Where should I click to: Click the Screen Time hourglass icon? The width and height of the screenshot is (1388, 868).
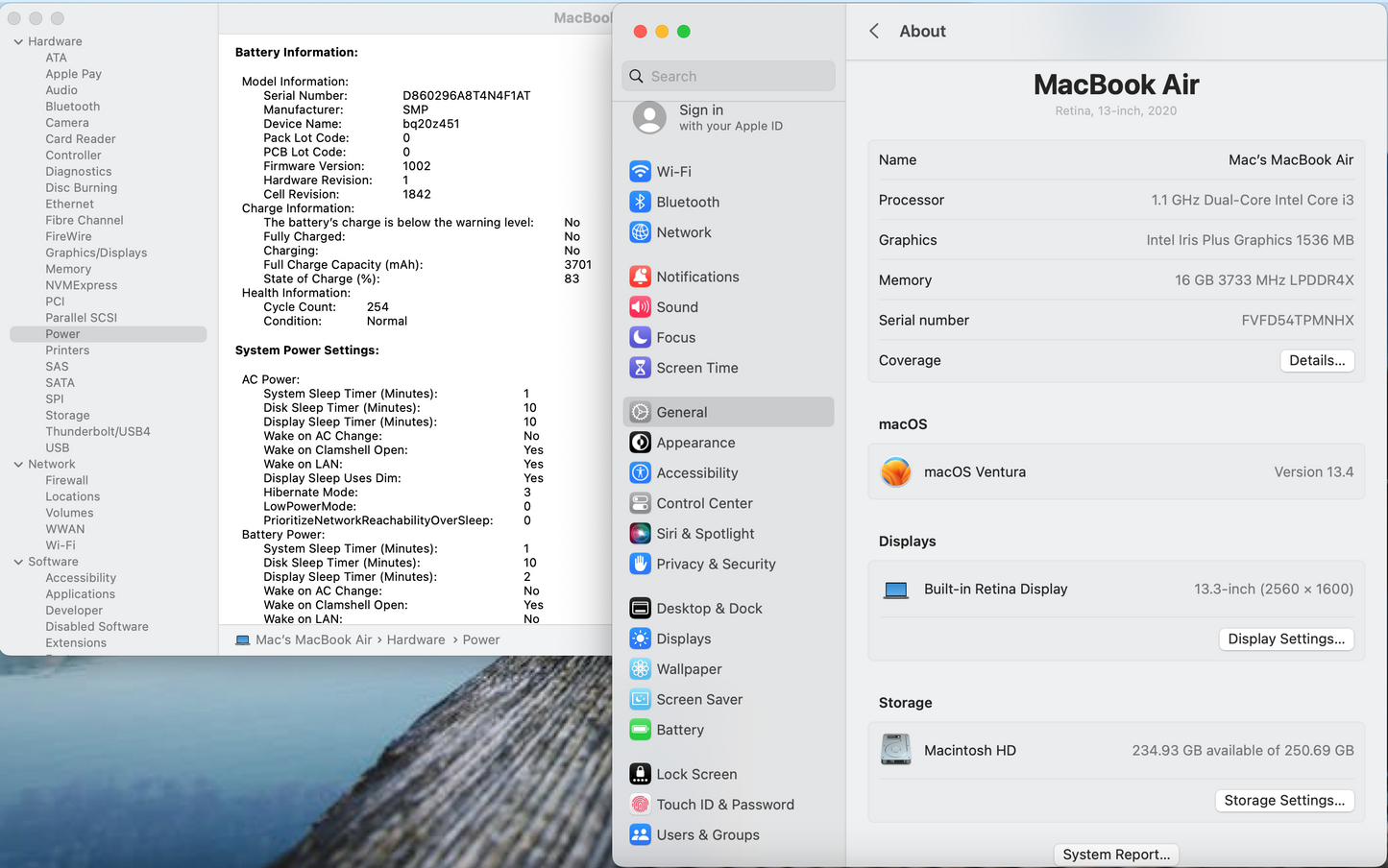(x=640, y=368)
